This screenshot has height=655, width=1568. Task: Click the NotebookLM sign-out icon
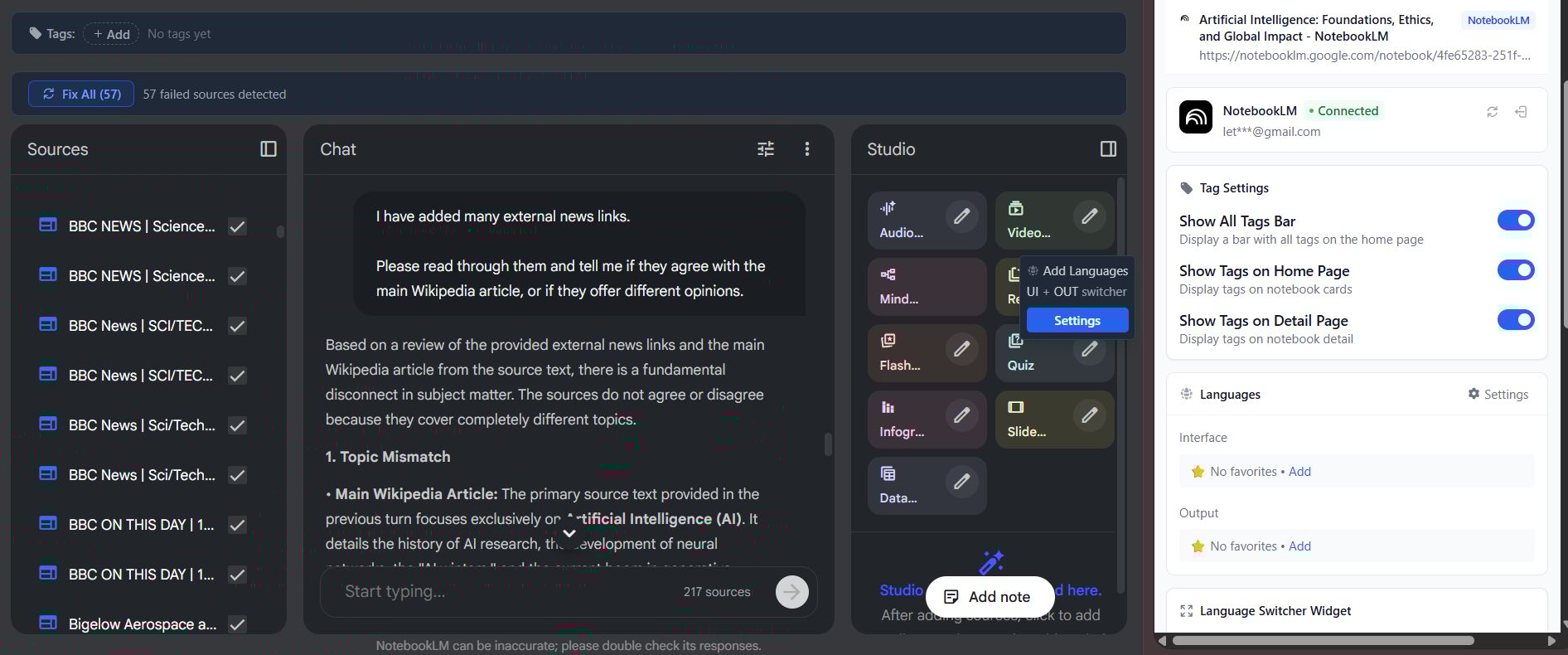(1521, 112)
